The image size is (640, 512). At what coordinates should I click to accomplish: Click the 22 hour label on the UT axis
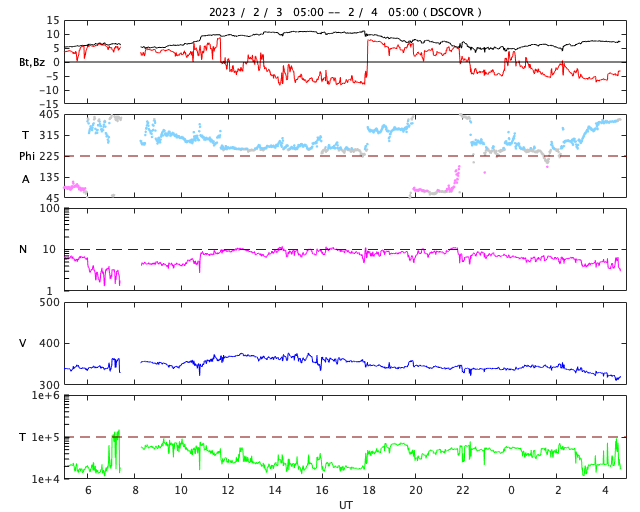[x=462, y=490]
